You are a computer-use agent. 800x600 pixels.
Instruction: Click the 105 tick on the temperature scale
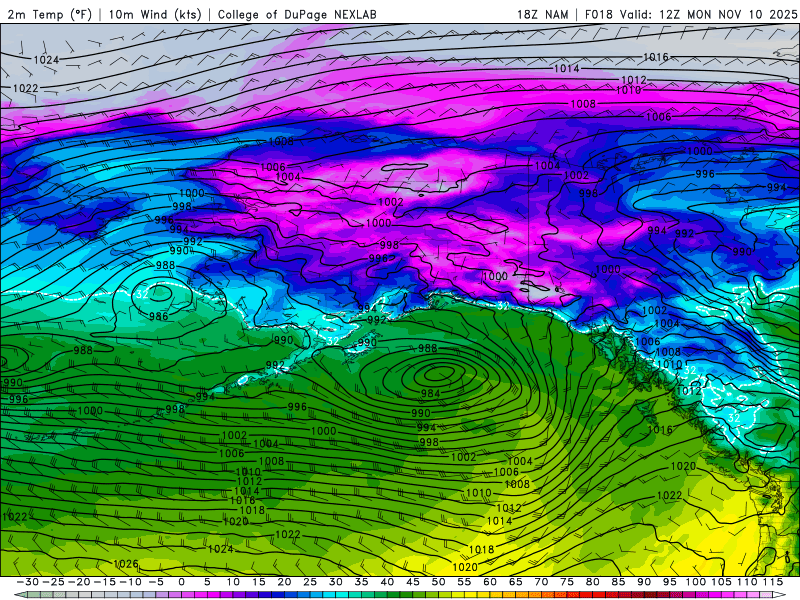721,582
